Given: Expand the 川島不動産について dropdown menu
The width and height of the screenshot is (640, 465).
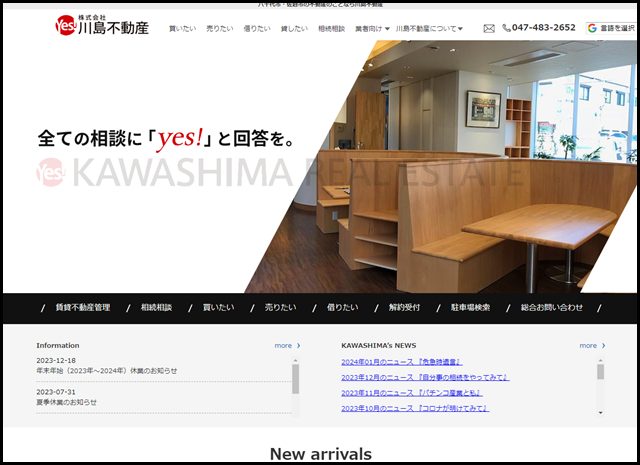Looking at the screenshot, I should pyautogui.click(x=429, y=29).
